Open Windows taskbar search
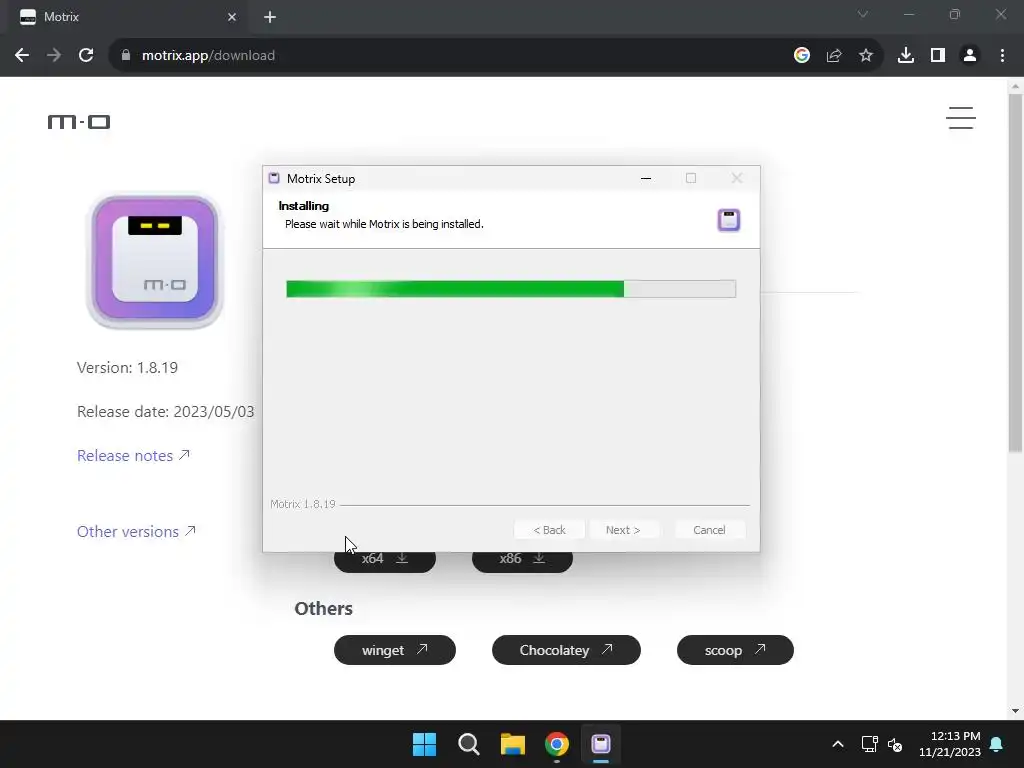Screen dimensions: 1024x768 point(468,744)
